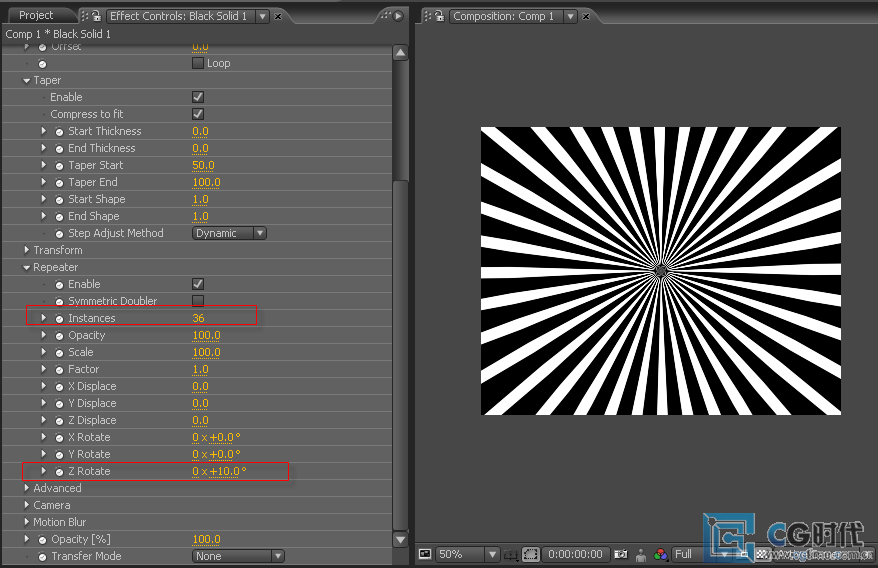This screenshot has width=878, height=568.
Task: Click the starburst composition preview image
Action: click(x=661, y=271)
